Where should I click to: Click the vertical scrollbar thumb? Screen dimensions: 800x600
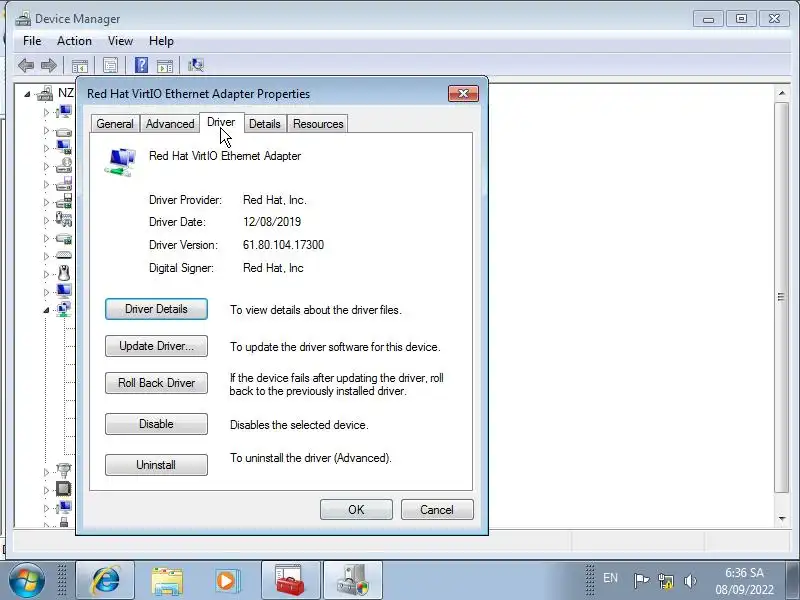[x=782, y=297]
